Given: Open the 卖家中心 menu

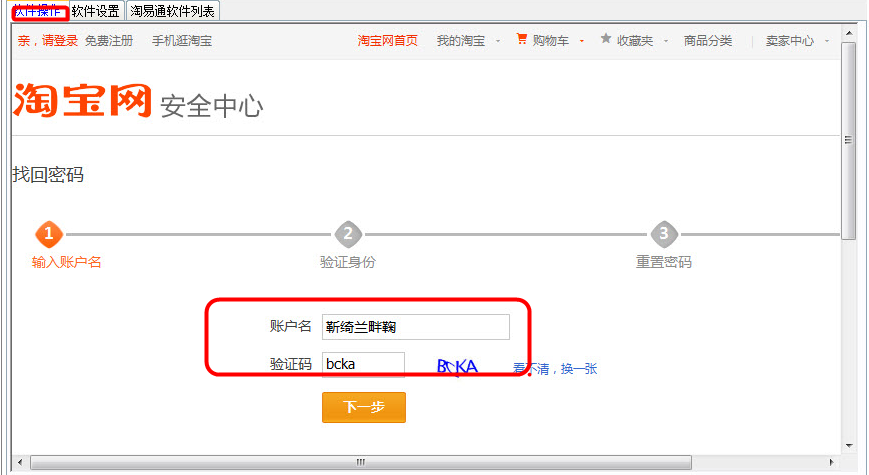Looking at the screenshot, I should [790, 40].
